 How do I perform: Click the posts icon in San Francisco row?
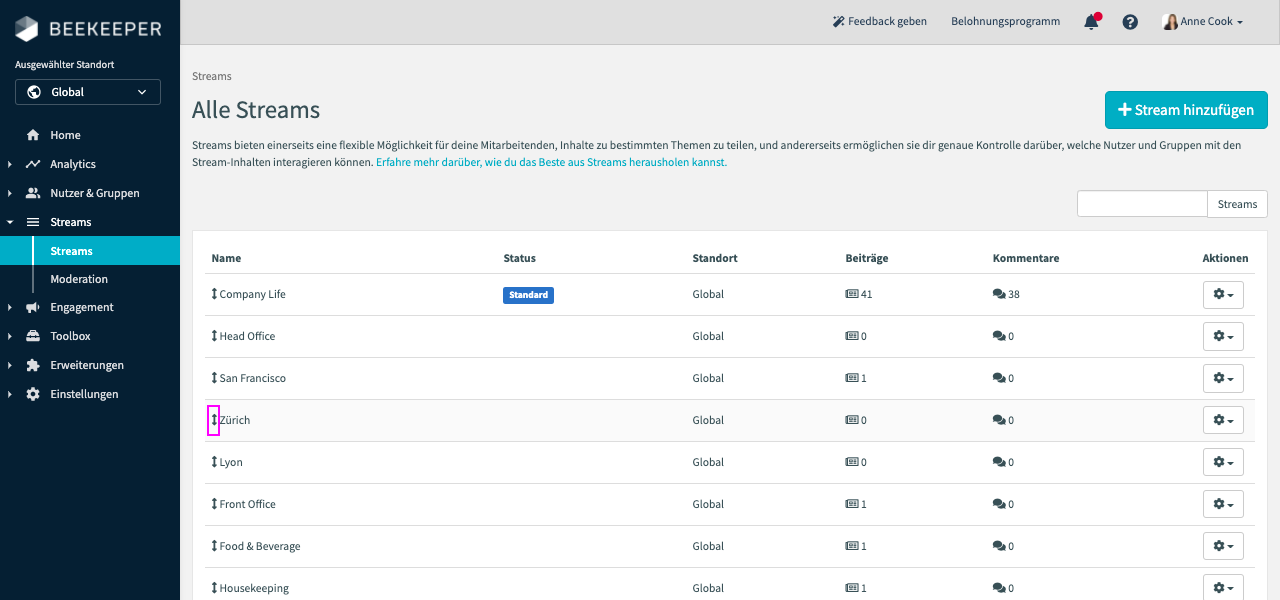(852, 378)
